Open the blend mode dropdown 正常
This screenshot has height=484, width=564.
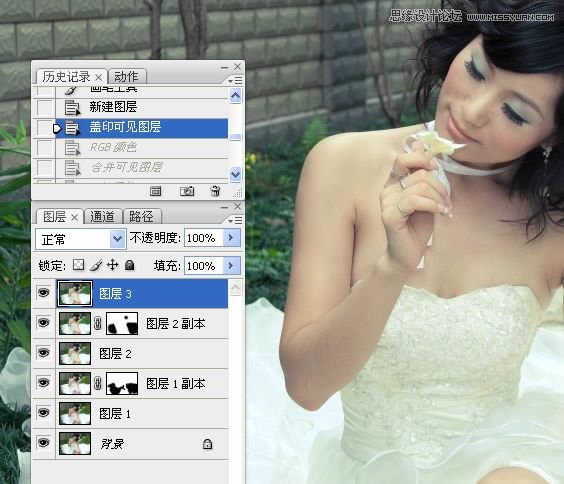point(81,239)
